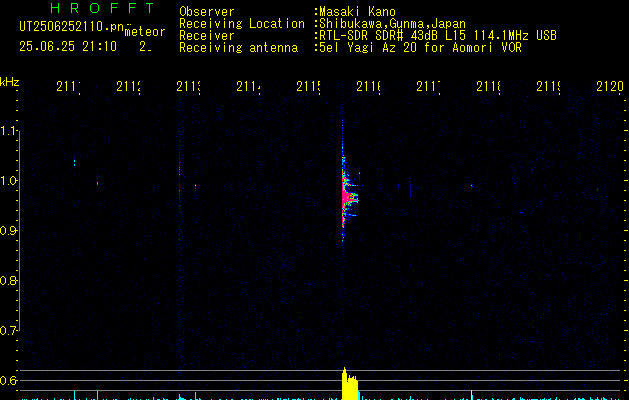The height and width of the screenshot is (400, 629).
Task: Click the 5el Yagi antenna description
Action: pyautogui.click(x=420, y=48)
